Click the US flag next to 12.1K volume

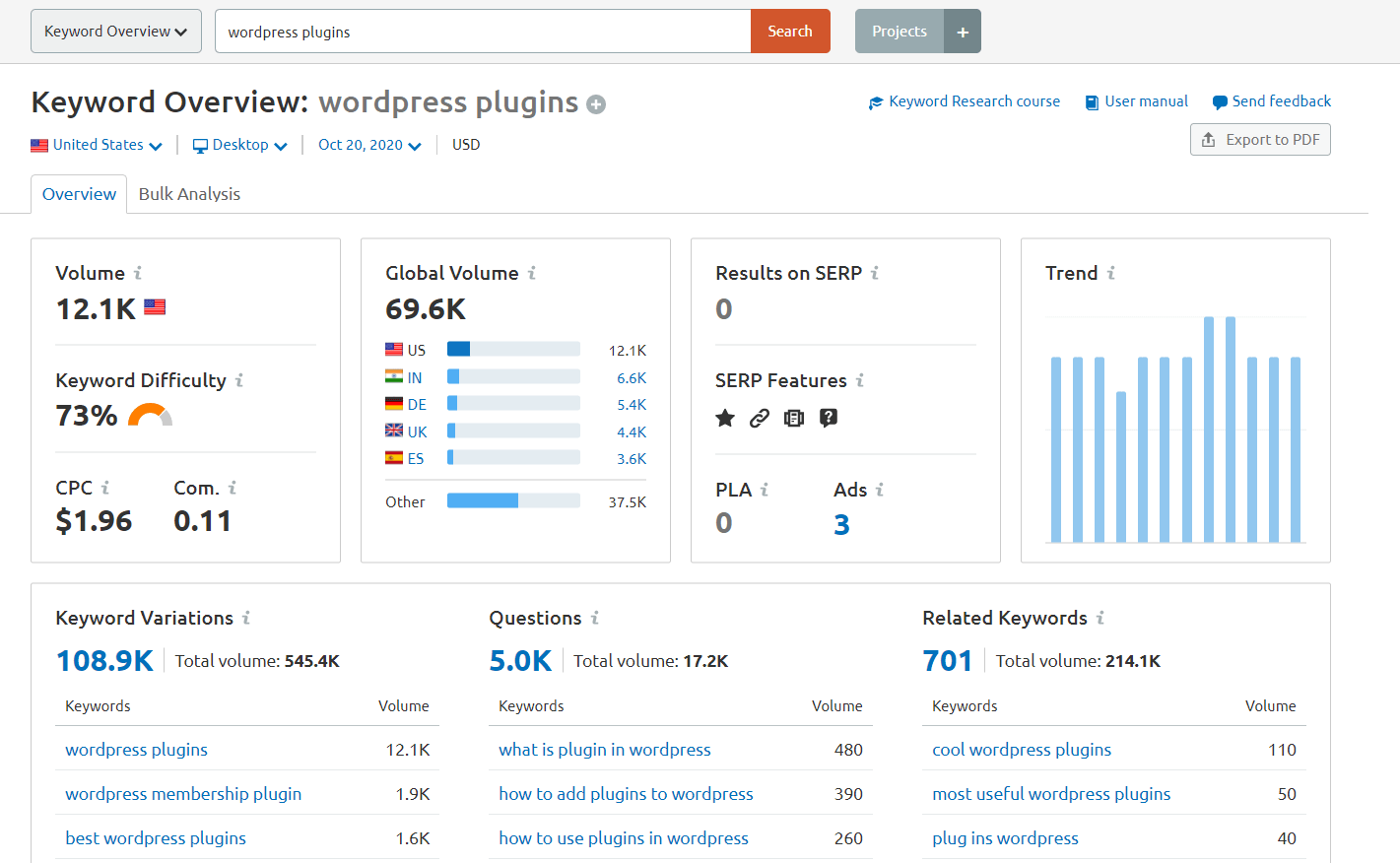(x=155, y=307)
